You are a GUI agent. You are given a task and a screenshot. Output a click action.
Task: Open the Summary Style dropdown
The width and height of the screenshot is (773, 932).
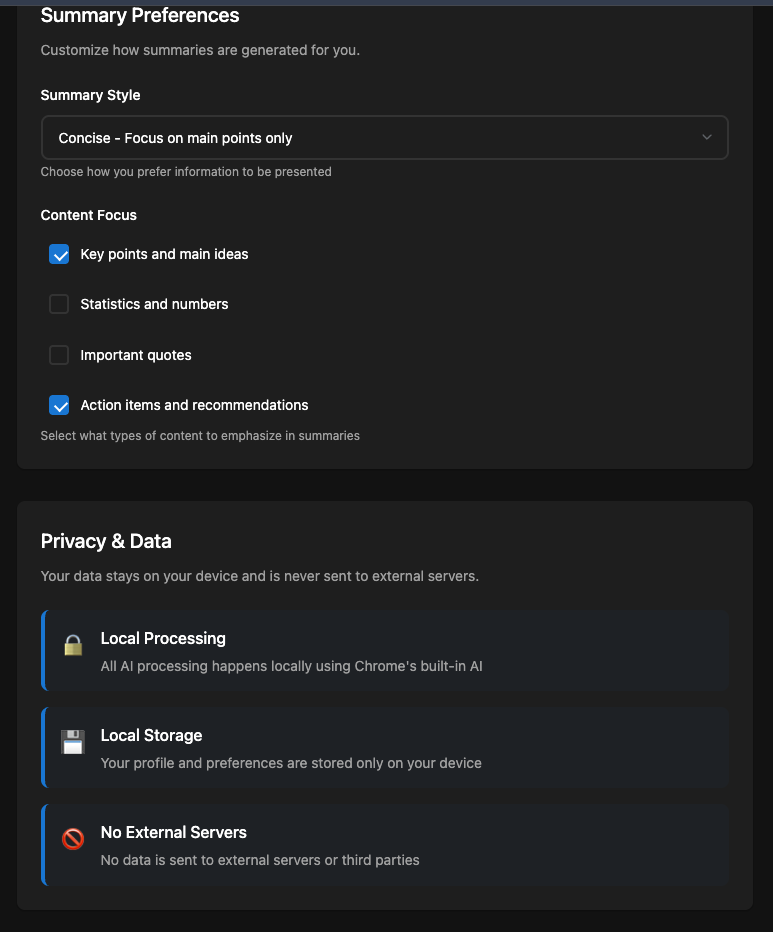point(384,138)
